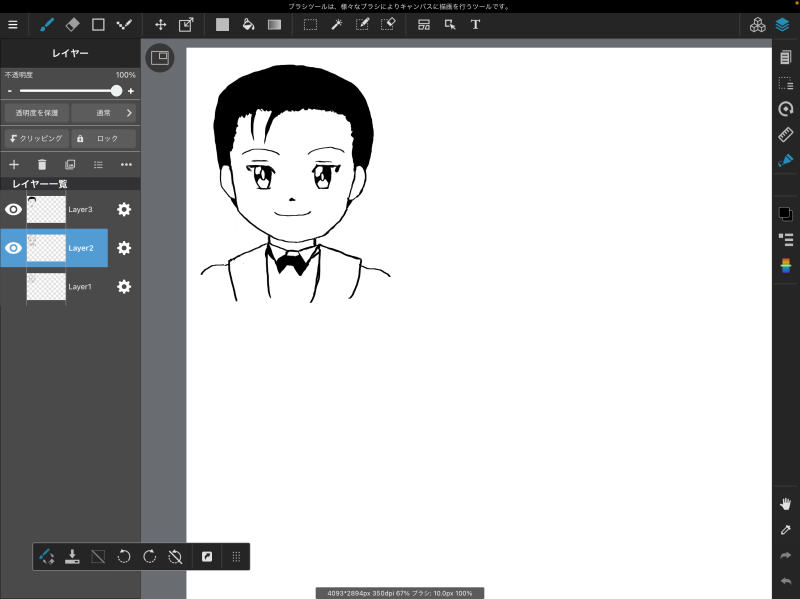800x599 pixels.
Task: Select the Layer3 thumbnail
Action: point(46,209)
